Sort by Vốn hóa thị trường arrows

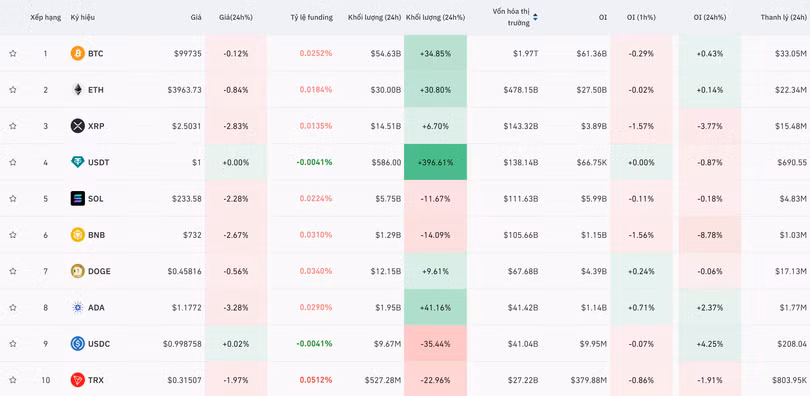tap(535, 17)
